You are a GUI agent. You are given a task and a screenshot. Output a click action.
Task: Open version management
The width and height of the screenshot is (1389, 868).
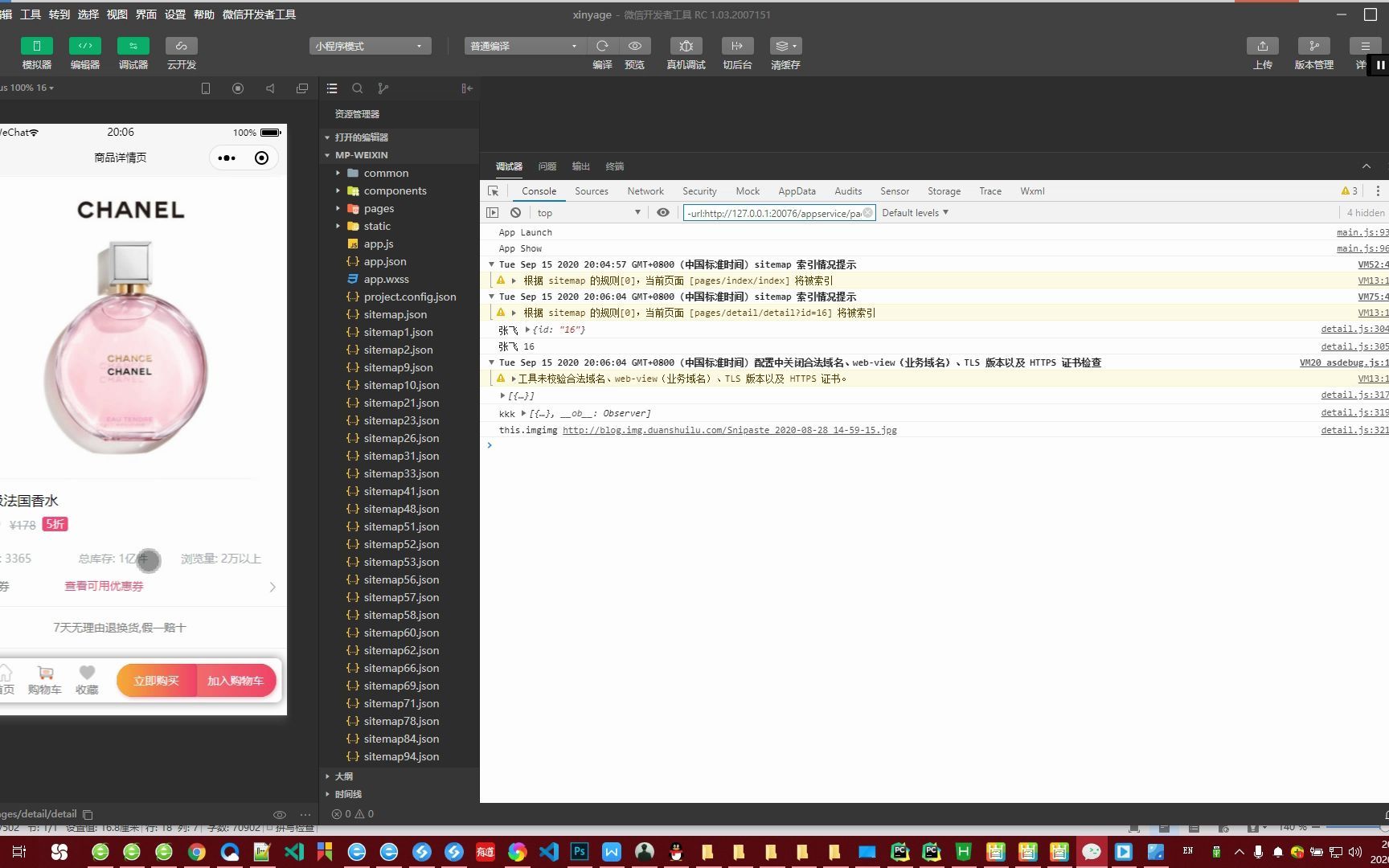1313,46
